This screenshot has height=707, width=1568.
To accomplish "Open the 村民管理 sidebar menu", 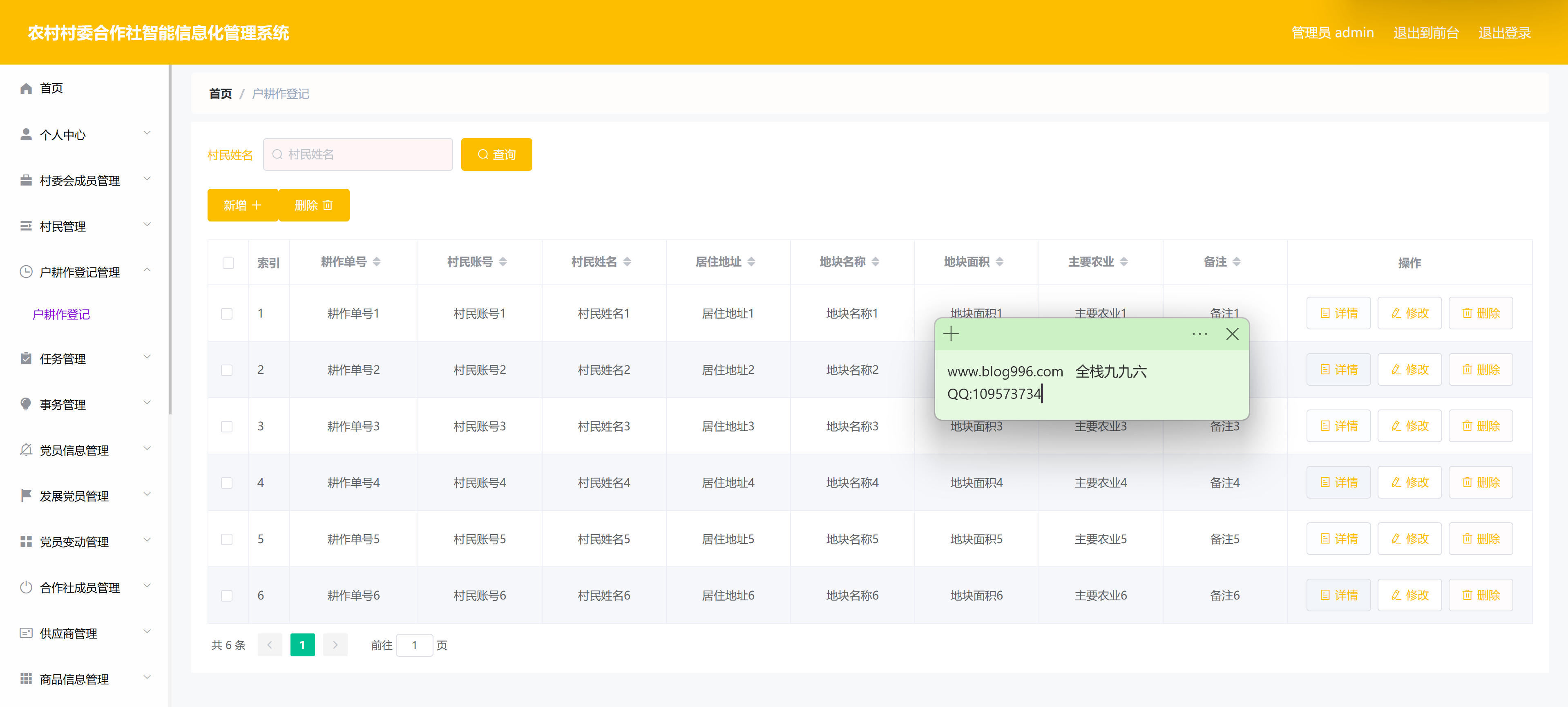I will click(x=63, y=226).
